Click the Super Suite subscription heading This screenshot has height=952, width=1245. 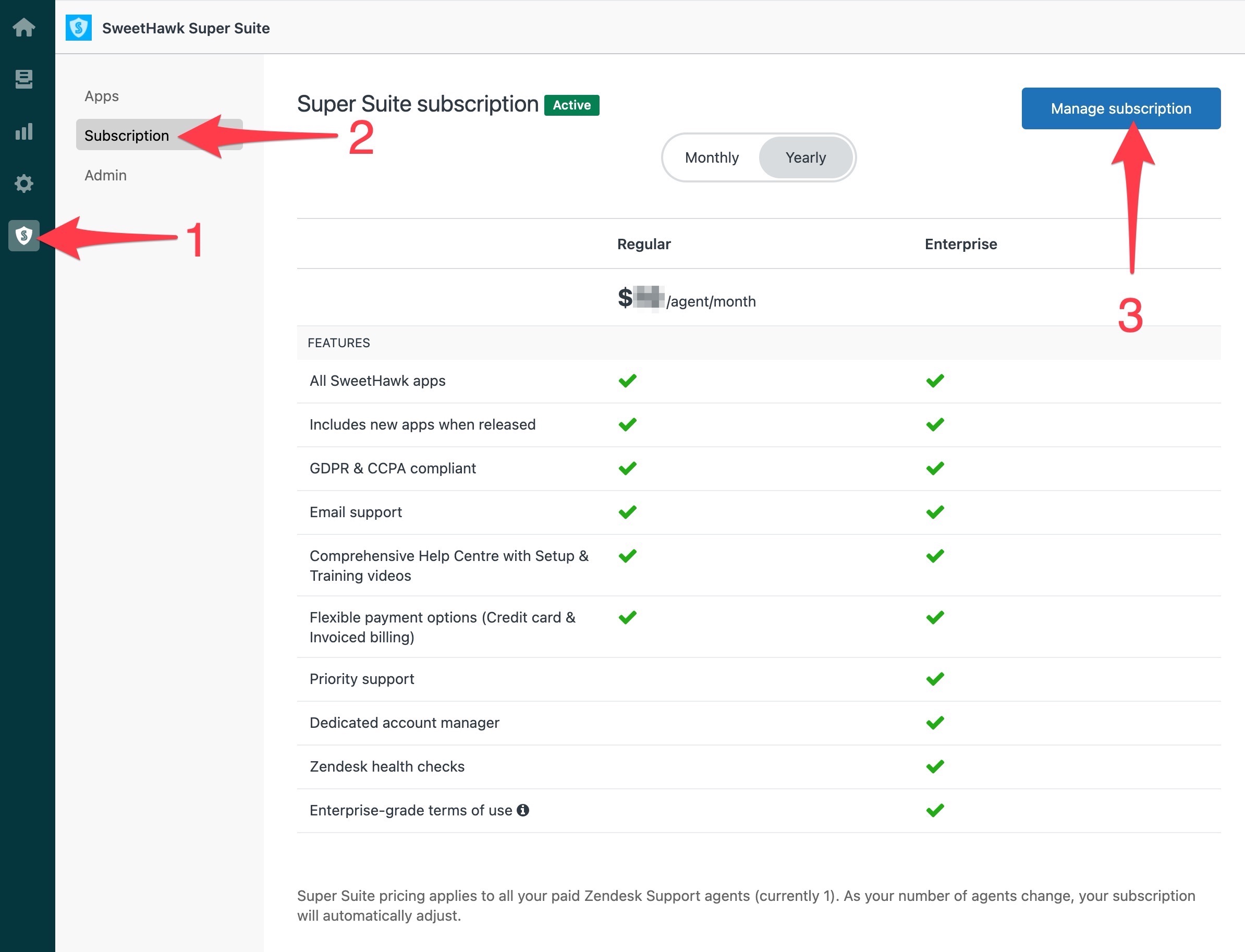[x=418, y=104]
